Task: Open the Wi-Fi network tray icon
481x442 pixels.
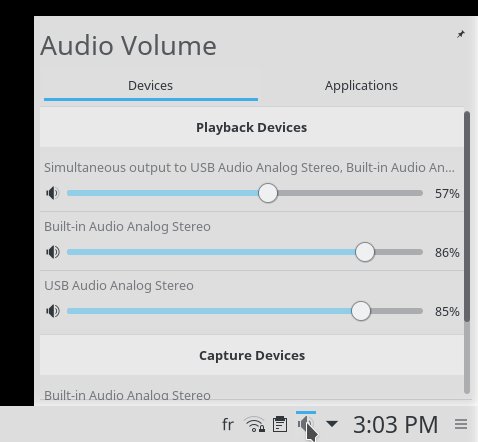Action: click(255, 425)
